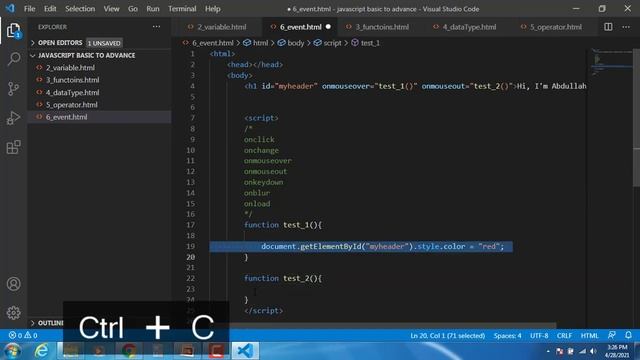The image size is (640, 360).
Task: Open 5_operator.html in Explorer tree
Action: [72, 105]
